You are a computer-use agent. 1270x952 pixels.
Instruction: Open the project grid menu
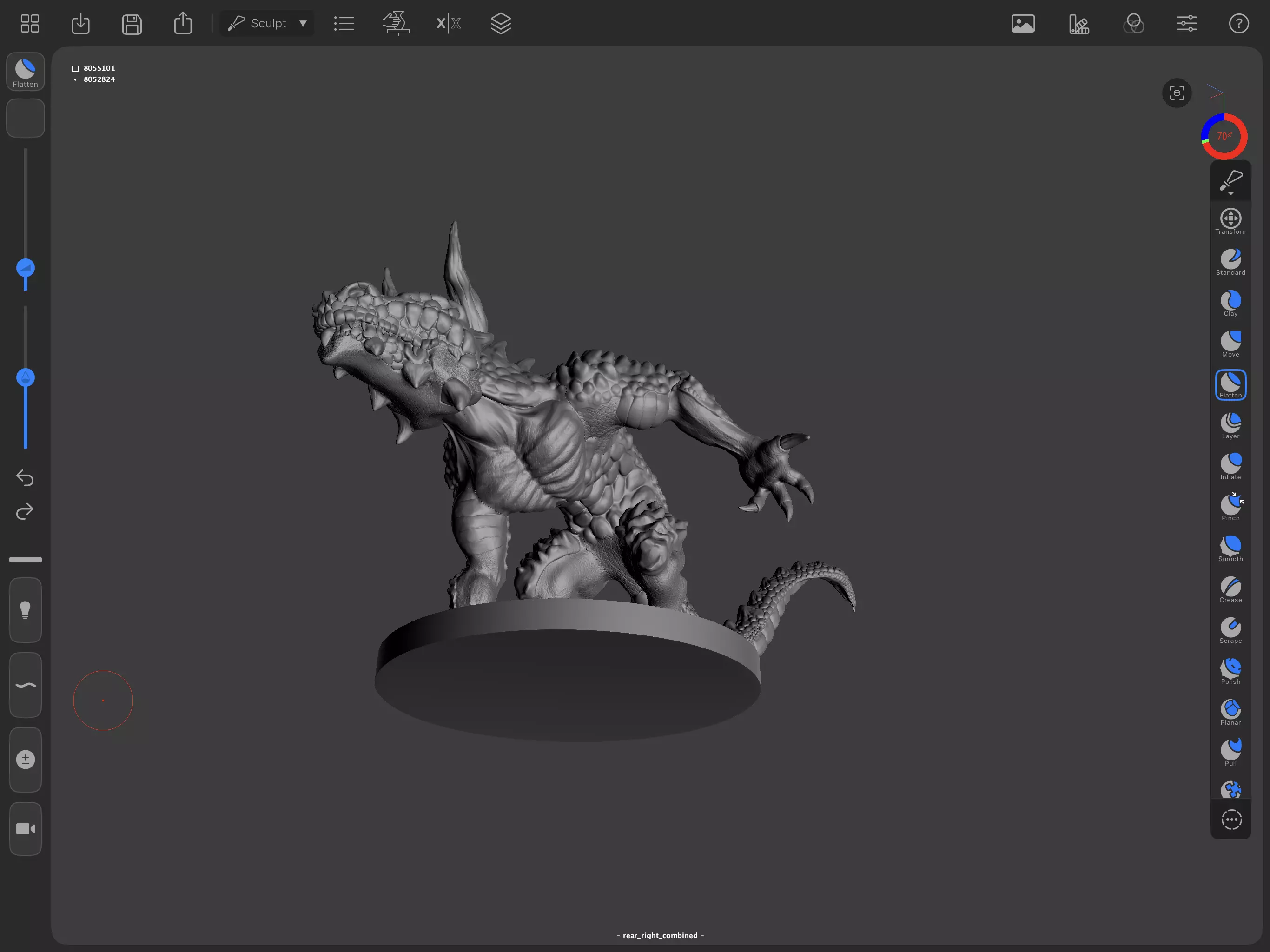[29, 24]
